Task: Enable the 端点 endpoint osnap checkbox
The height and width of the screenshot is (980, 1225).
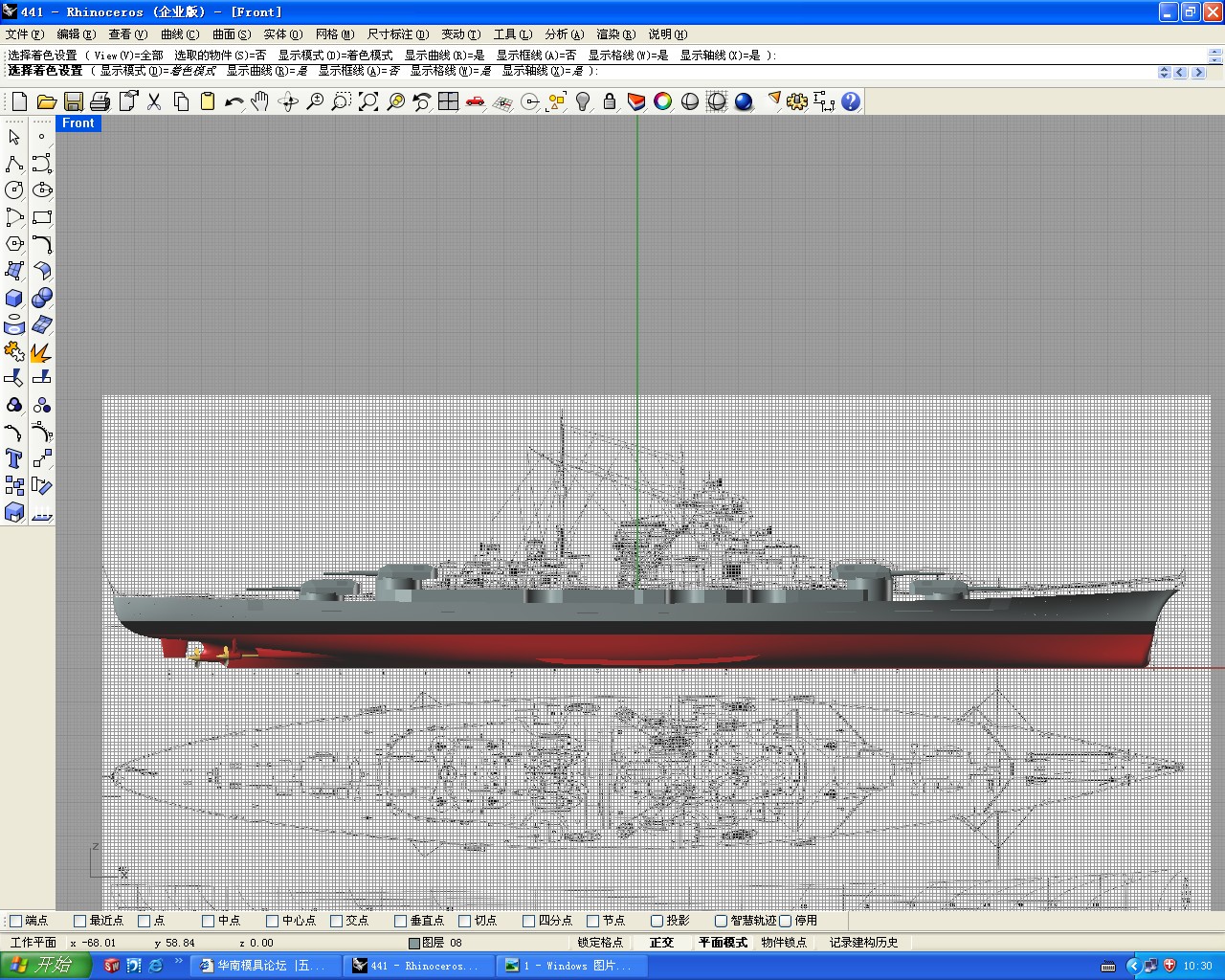Action: click(x=15, y=921)
